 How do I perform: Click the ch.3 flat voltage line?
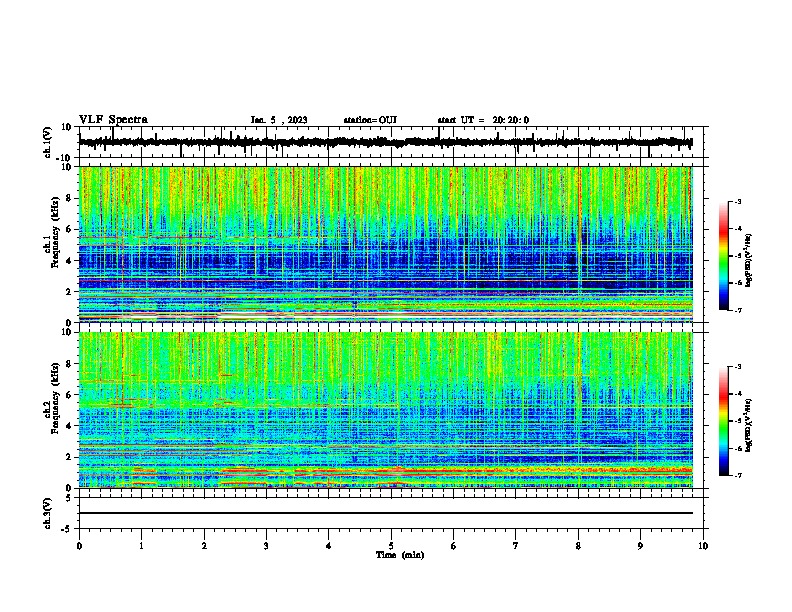(x=385, y=513)
